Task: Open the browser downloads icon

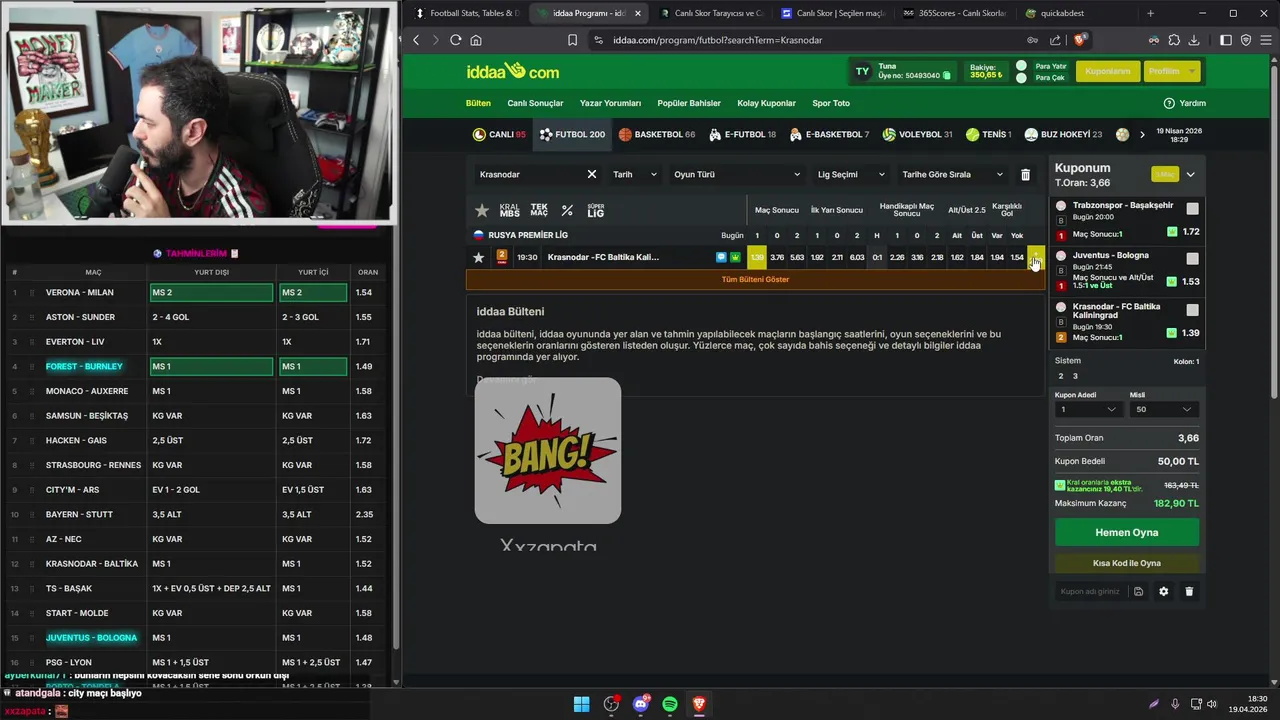Action: pos(1194,40)
